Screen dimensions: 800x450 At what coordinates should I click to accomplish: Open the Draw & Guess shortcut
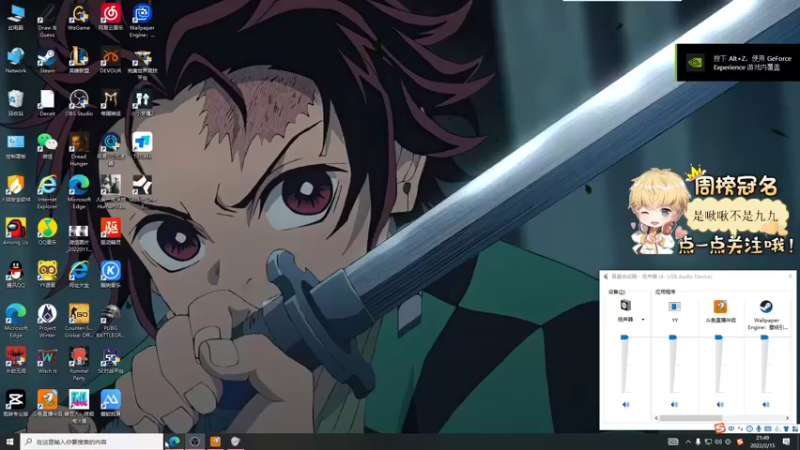pyautogui.click(x=47, y=21)
